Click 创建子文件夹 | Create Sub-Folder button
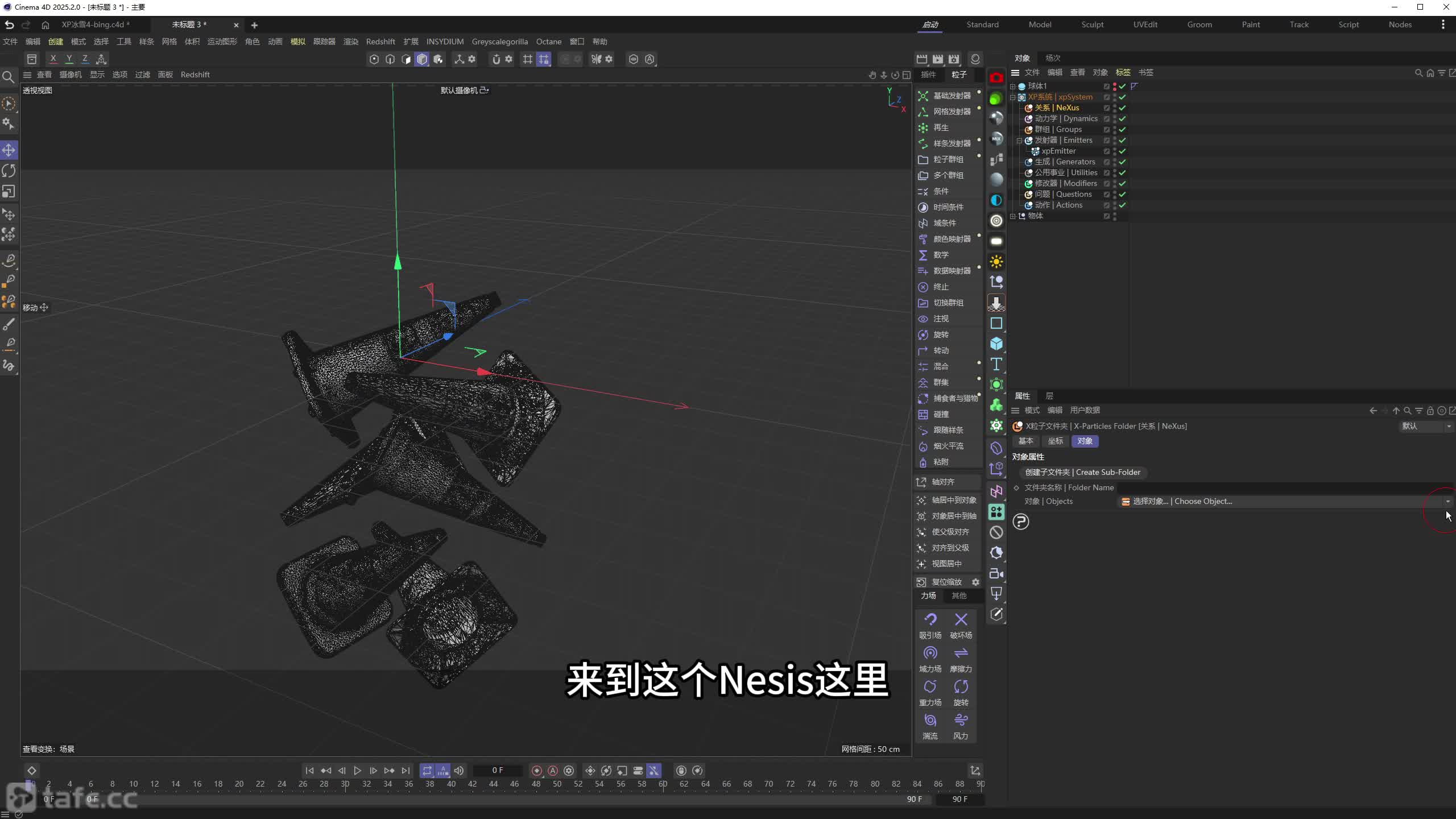Viewport: 1456px width, 819px height. [1082, 472]
